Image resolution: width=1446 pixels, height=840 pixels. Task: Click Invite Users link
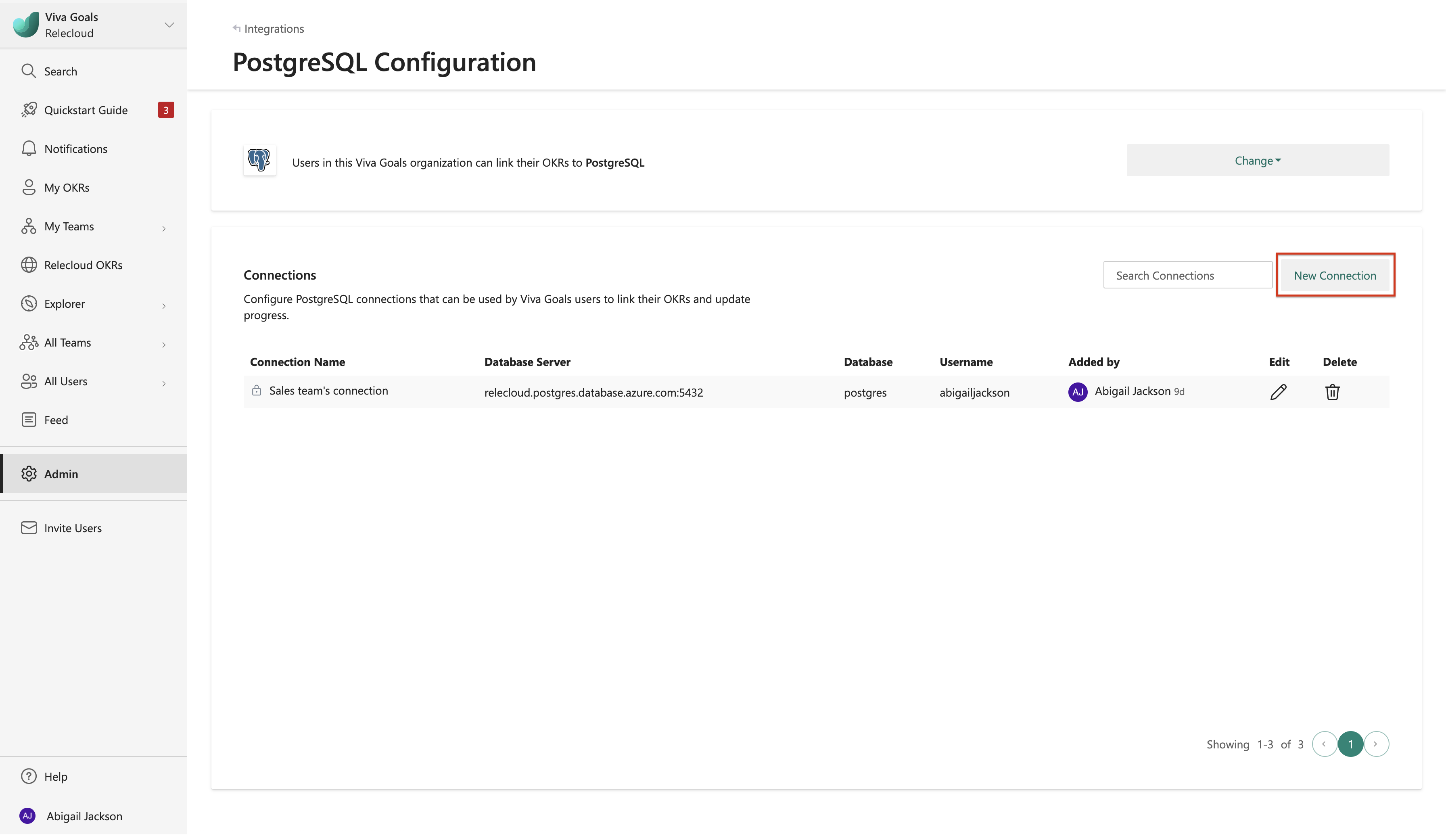pos(73,528)
